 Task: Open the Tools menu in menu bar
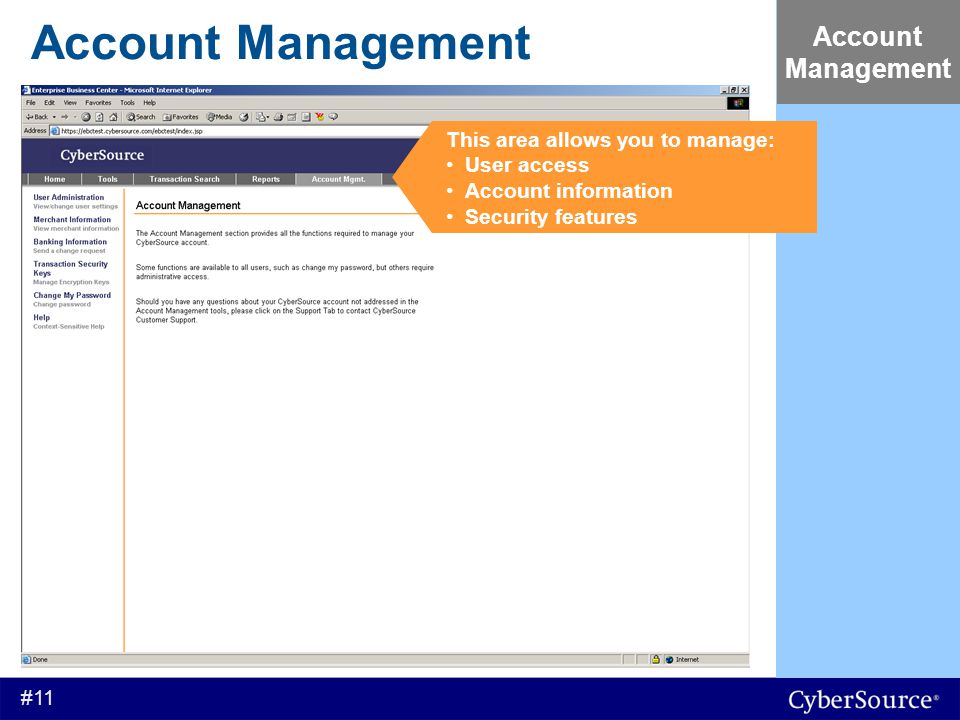127,103
